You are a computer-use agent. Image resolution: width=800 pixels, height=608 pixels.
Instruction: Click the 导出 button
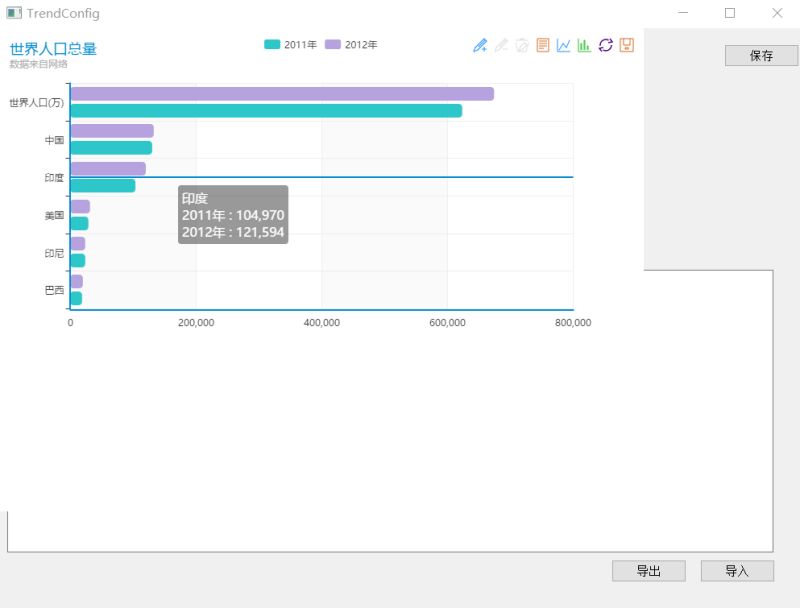tap(648, 570)
